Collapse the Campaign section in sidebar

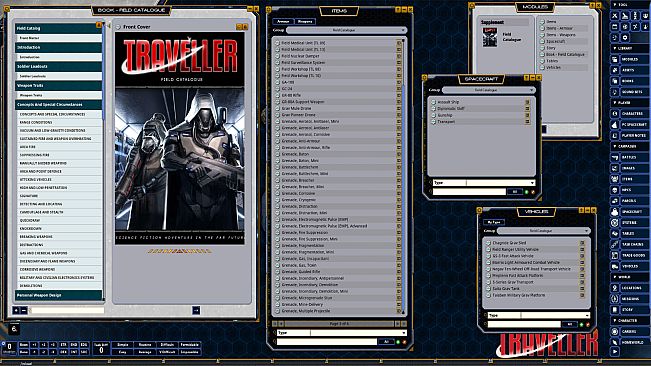629,146
